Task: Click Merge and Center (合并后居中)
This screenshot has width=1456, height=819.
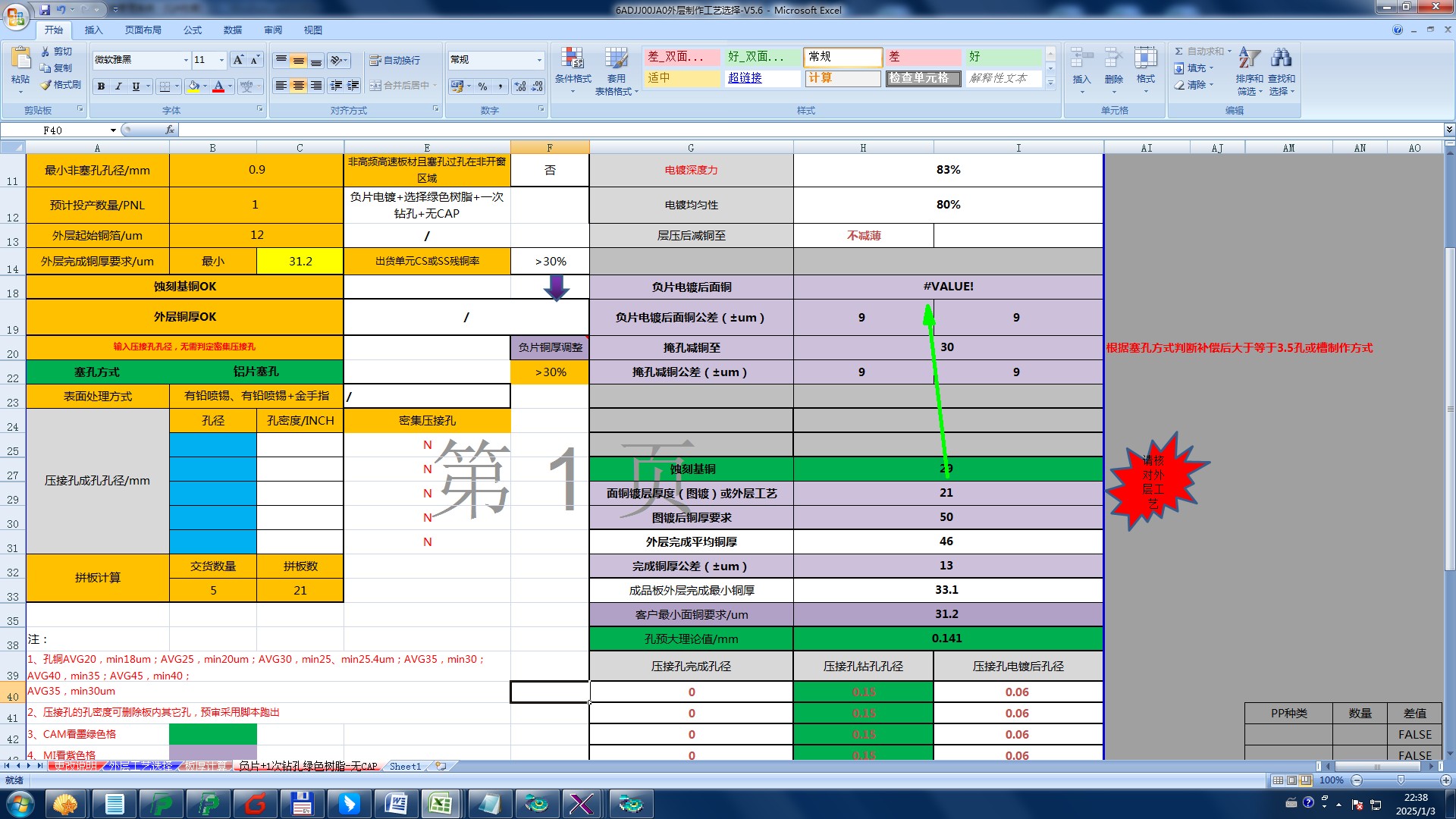Action: [399, 86]
